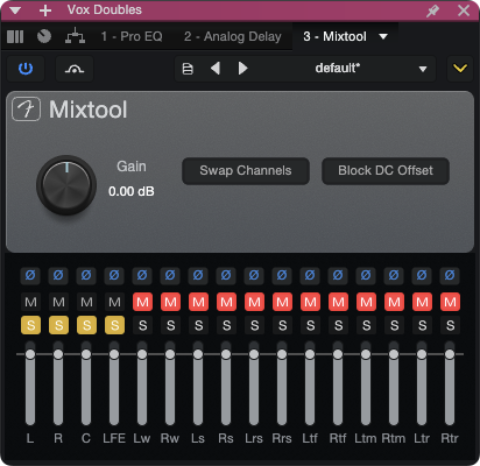Unmute the Rs channel
This screenshot has width=480, height=466.
[227, 302]
